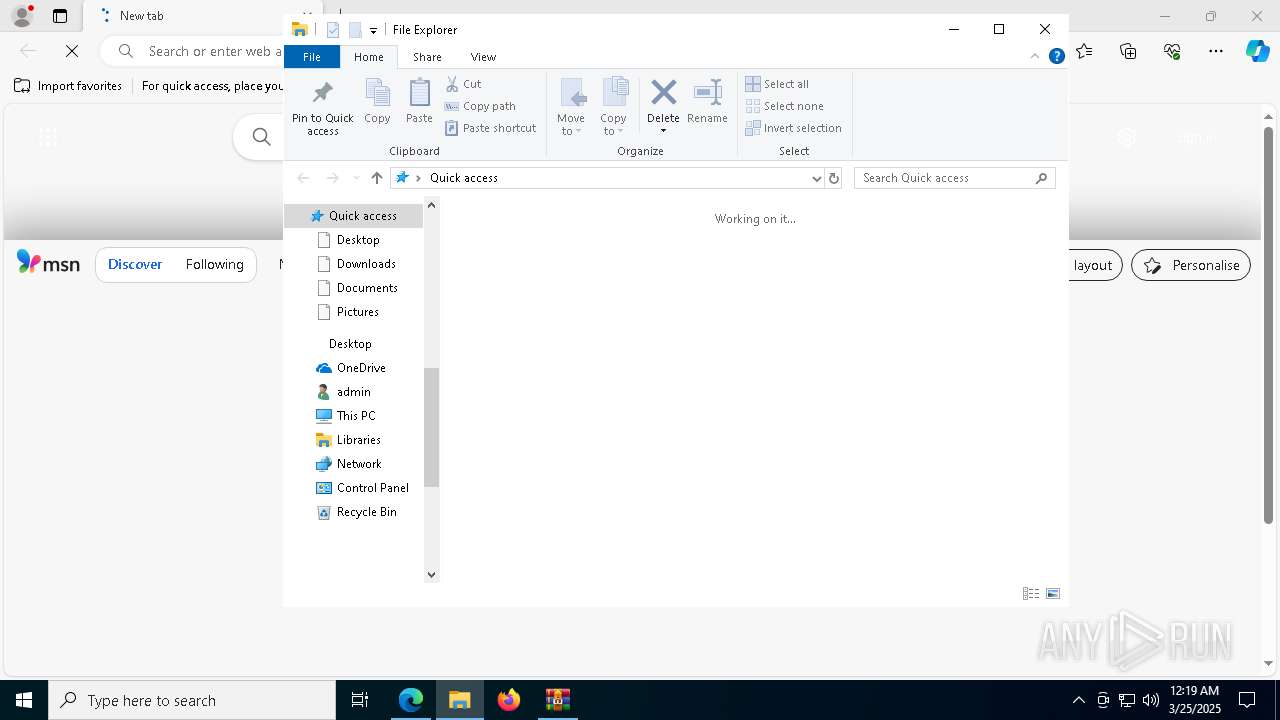Expand the Delete dropdown arrow
Image resolution: width=1280 pixels, height=720 pixels.
pos(663,131)
